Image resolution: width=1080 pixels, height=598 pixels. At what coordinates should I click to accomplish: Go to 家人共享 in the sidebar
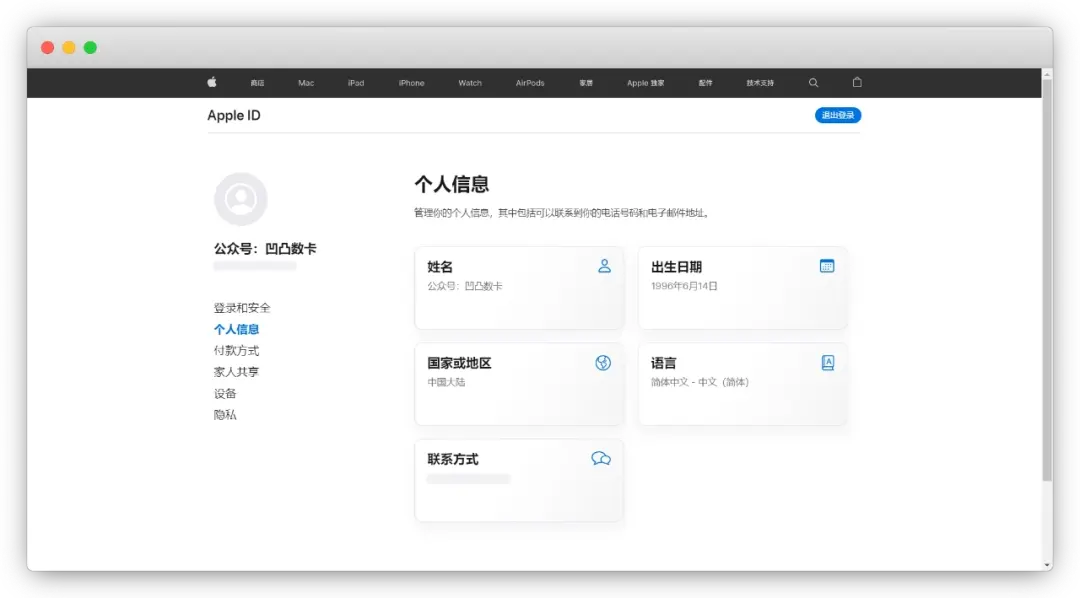click(236, 372)
